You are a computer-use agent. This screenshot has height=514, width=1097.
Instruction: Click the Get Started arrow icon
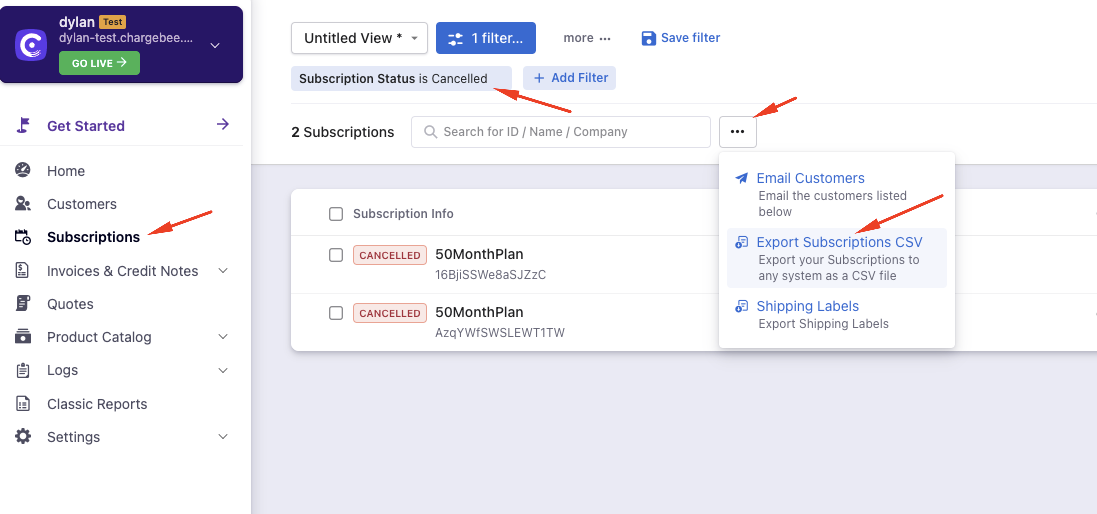coord(222,124)
